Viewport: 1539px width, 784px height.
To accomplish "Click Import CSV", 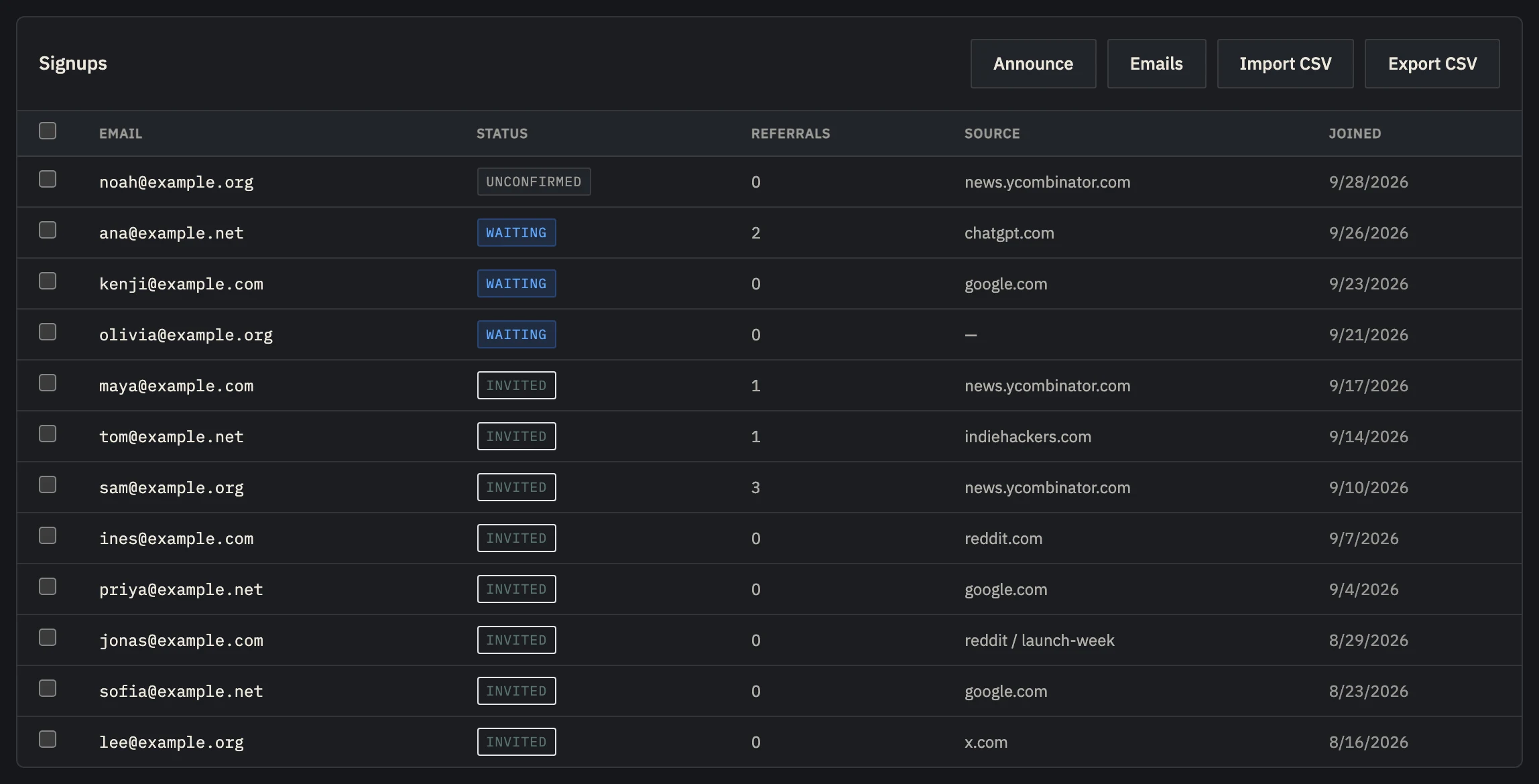I will [x=1285, y=64].
